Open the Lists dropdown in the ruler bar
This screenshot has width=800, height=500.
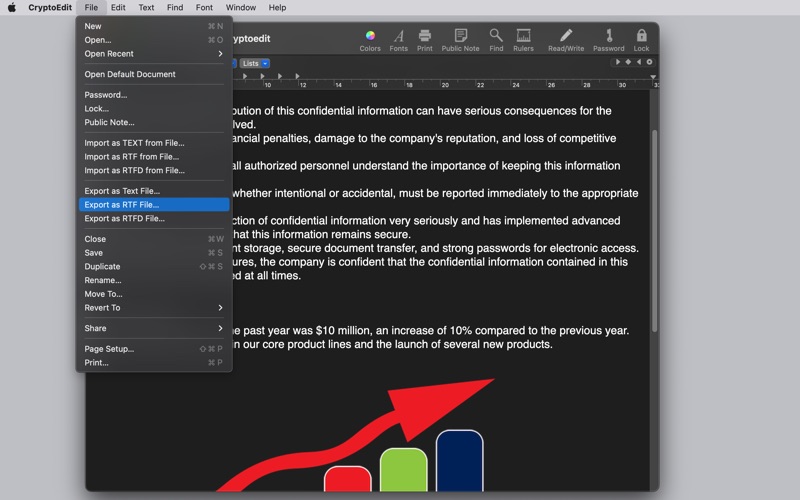point(255,63)
